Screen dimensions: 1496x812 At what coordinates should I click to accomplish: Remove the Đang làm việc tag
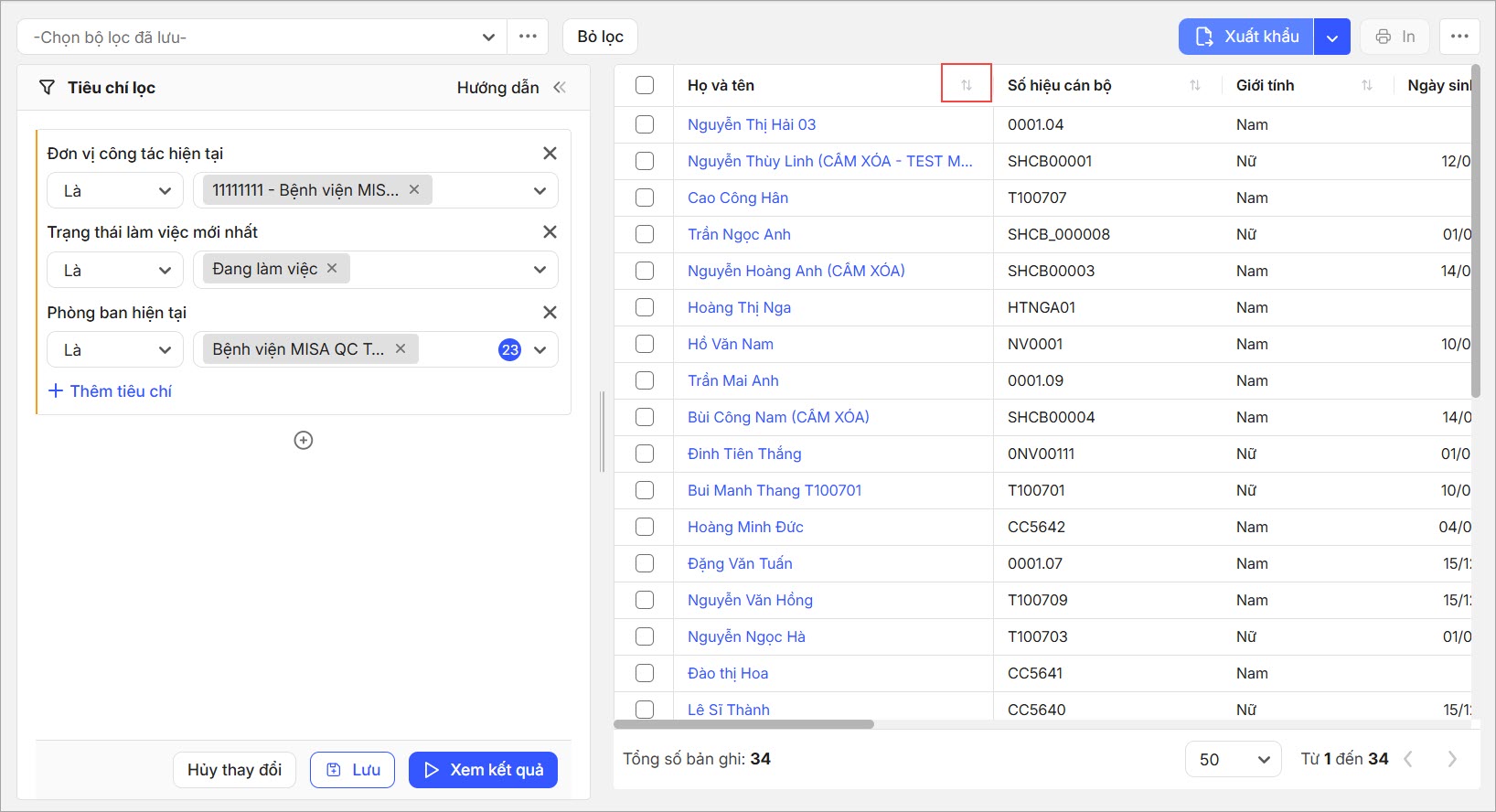pos(332,268)
